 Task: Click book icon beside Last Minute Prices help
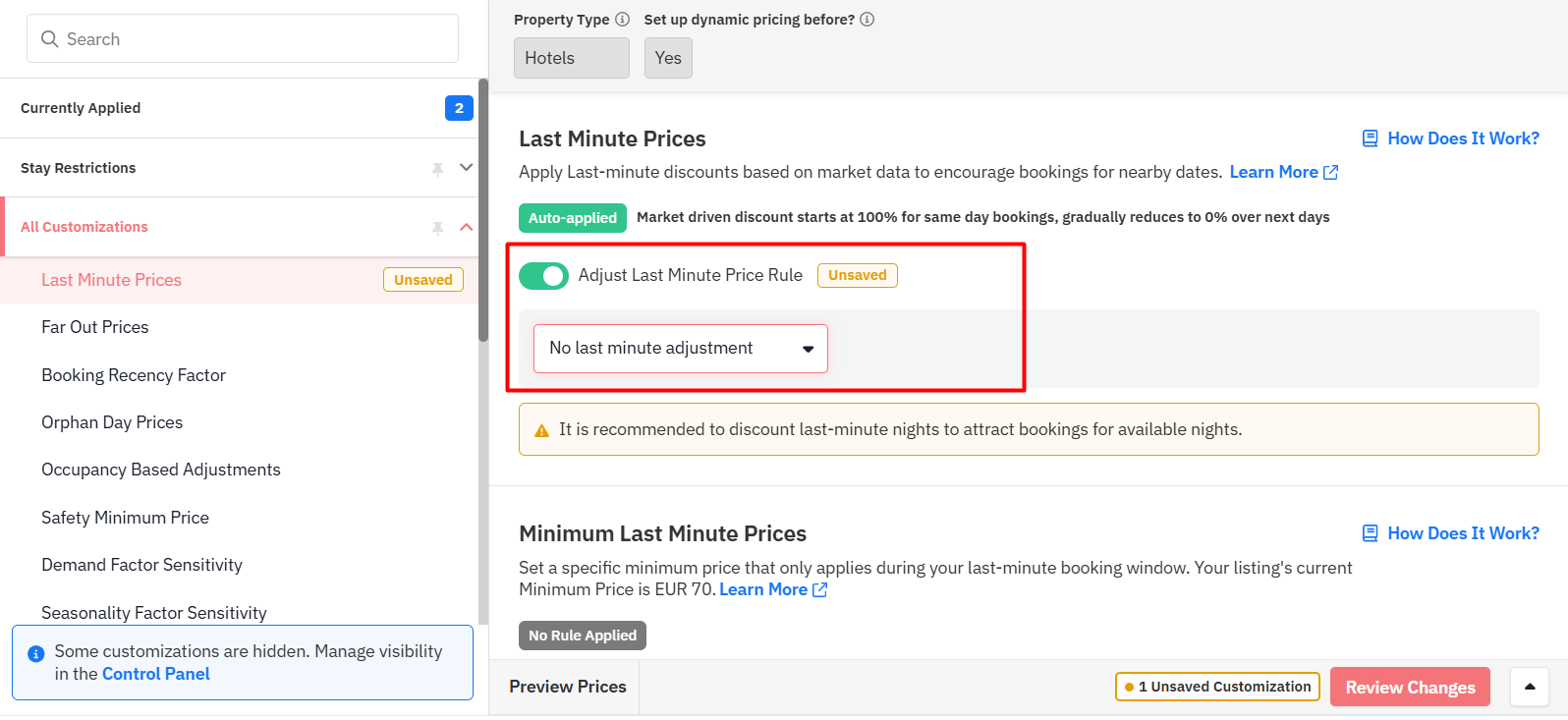coord(1370,138)
